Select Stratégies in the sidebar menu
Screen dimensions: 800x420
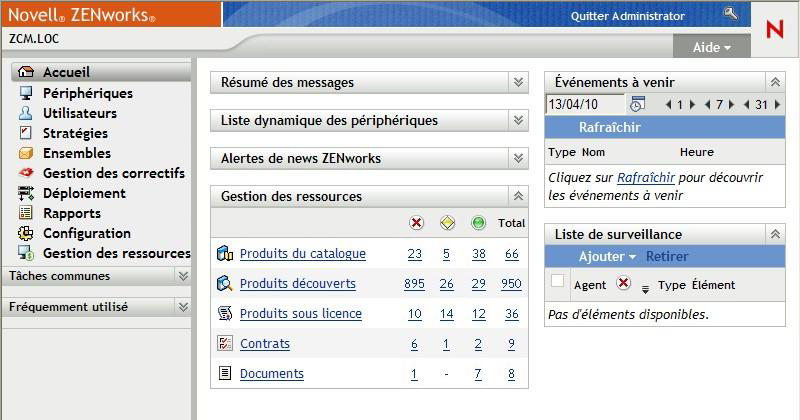point(75,133)
